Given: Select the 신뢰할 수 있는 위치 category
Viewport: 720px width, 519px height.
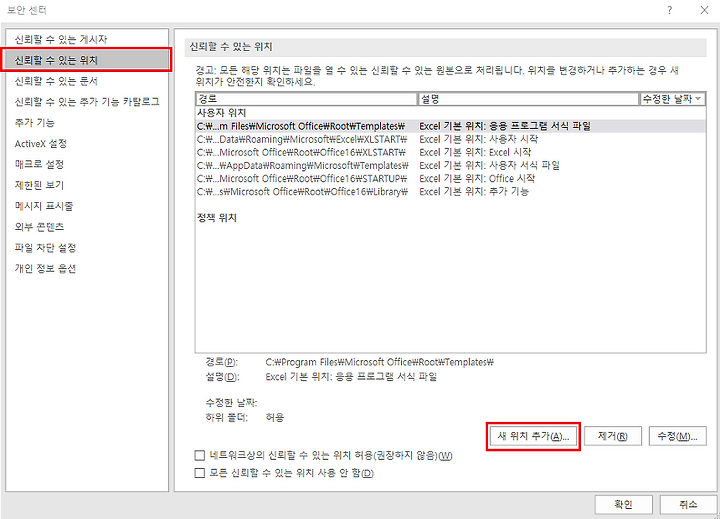Looking at the screenshot, I should click(86, 60).
